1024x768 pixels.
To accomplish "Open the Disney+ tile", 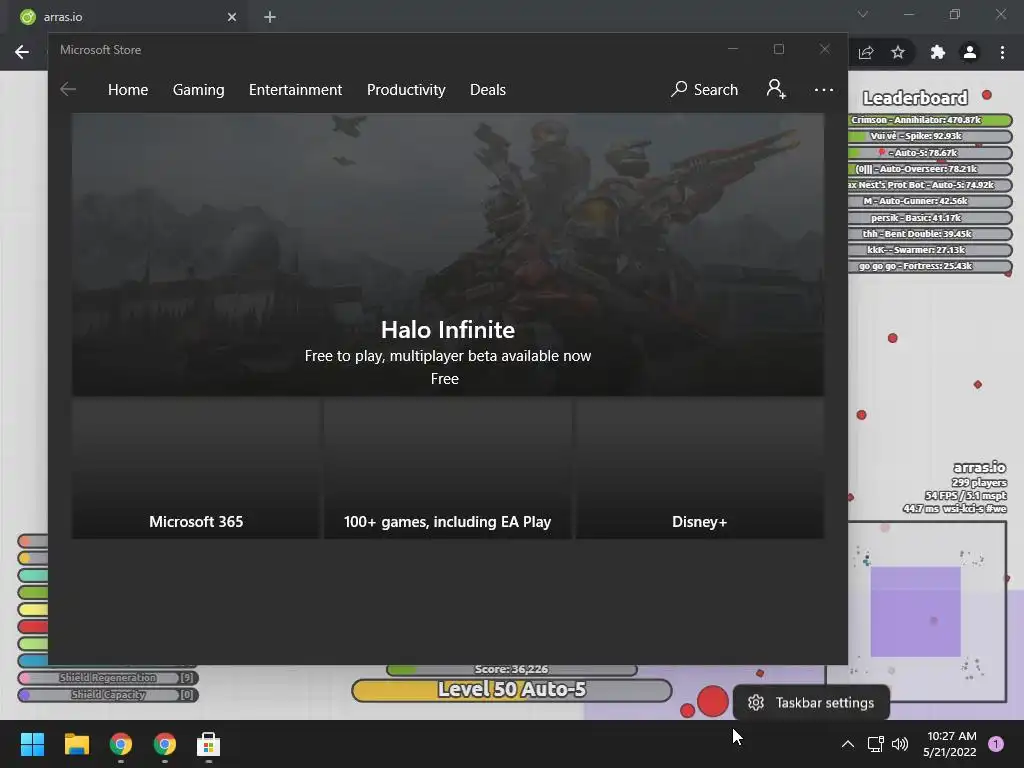I will pyautogui.click(x=699, y=469).
